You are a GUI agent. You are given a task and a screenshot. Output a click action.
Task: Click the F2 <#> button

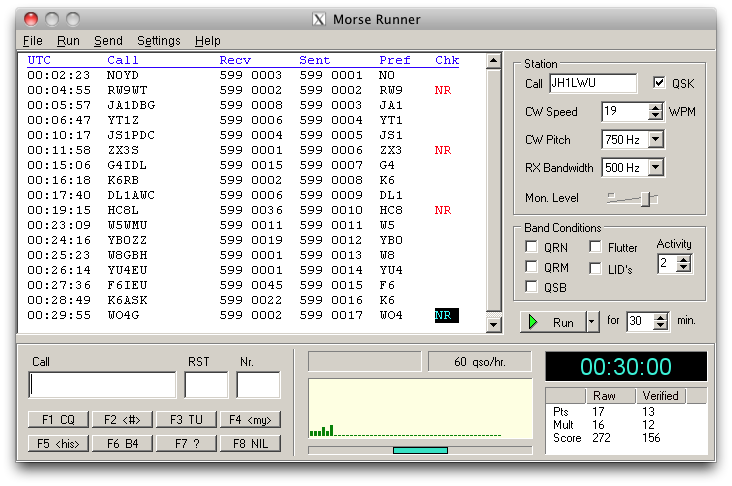(122, 420)
